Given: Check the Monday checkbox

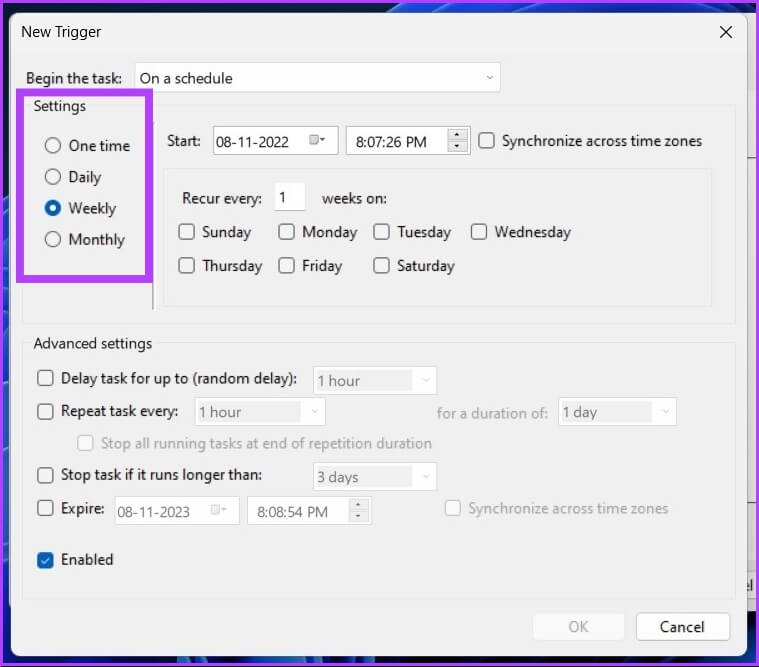Looking at the screenshot, I should pos(286,232).
